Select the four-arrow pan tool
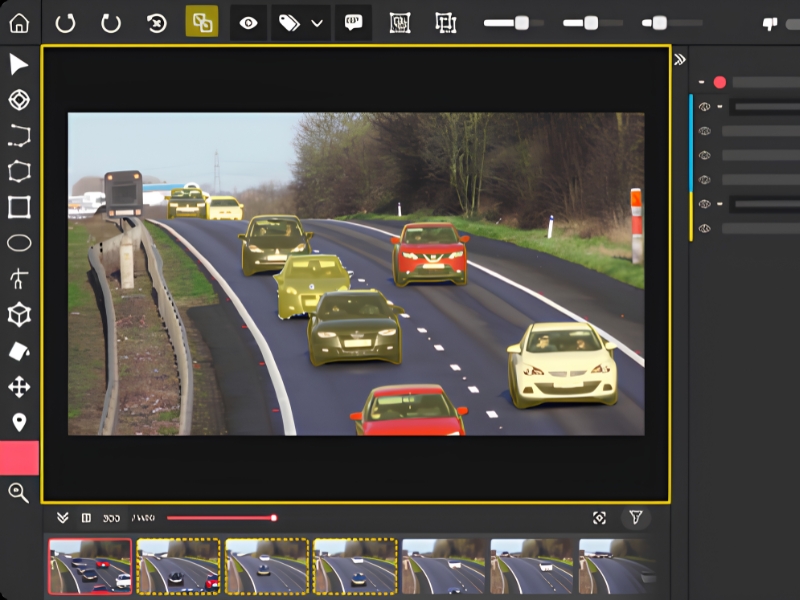800x600 pixels. [x=19, y=387]
